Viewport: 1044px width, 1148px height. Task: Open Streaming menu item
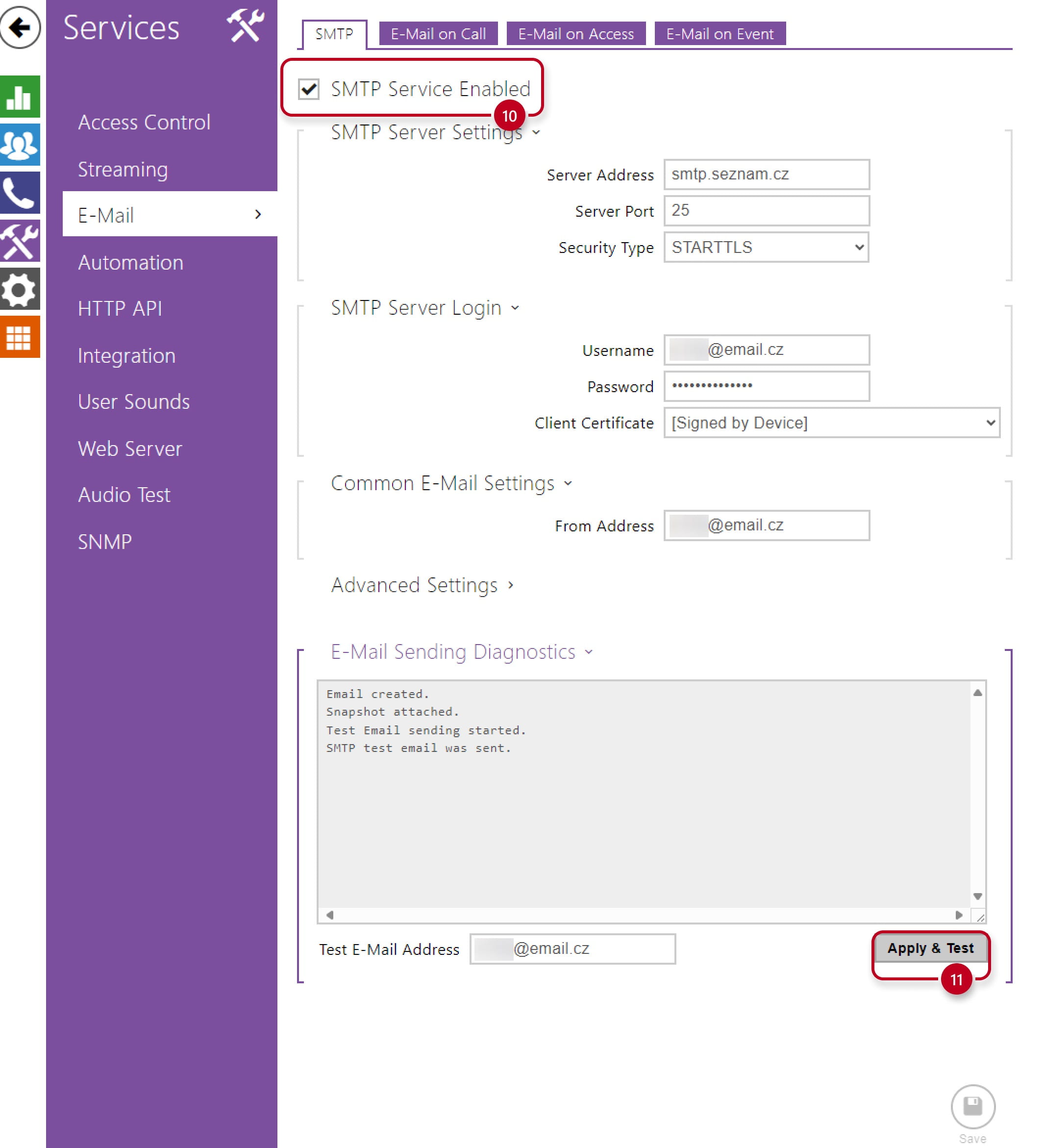pyautogui.click(x=123, y=169)
